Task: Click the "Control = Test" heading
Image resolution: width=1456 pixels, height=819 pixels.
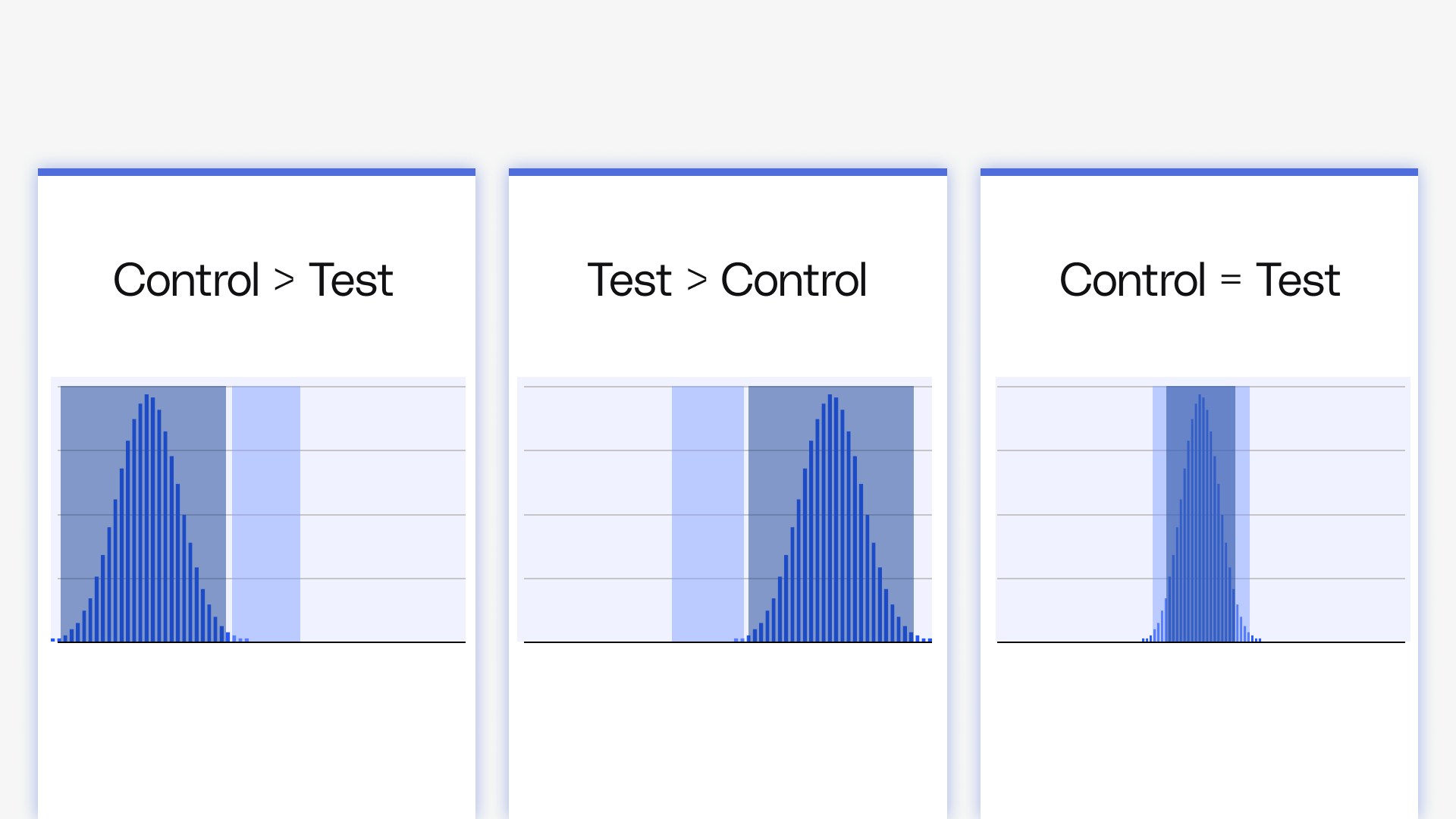Action: pyautogui.click(x=1199, y=280)
